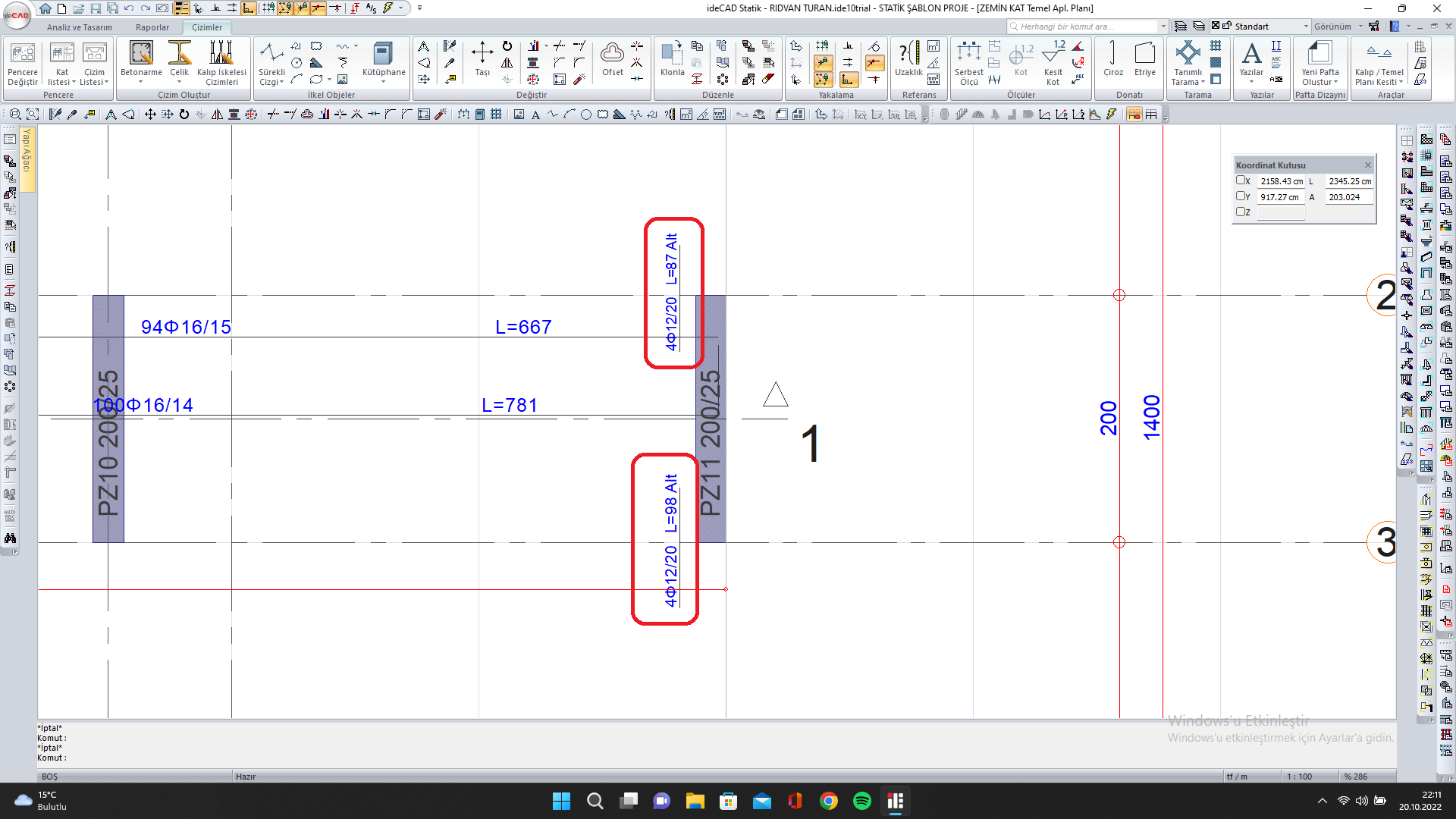Open File Explorer from the taskbar
This screenshot has width=1456, height=819.
[695, 801]
